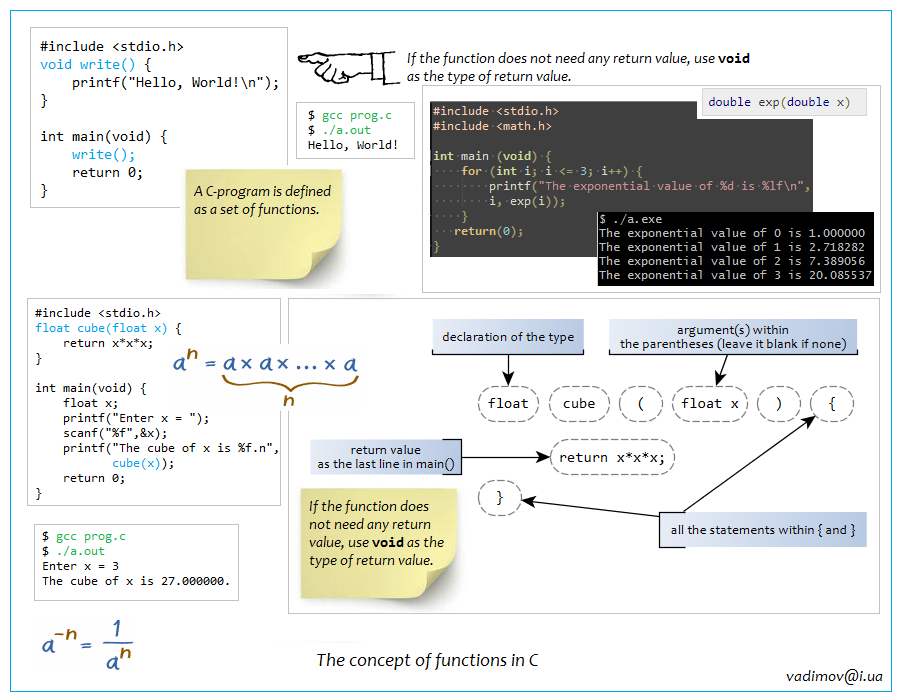Select the 'Enter x = 3' terminal line
The height and width of the screenshot is (700, 900).
(80, 566)
